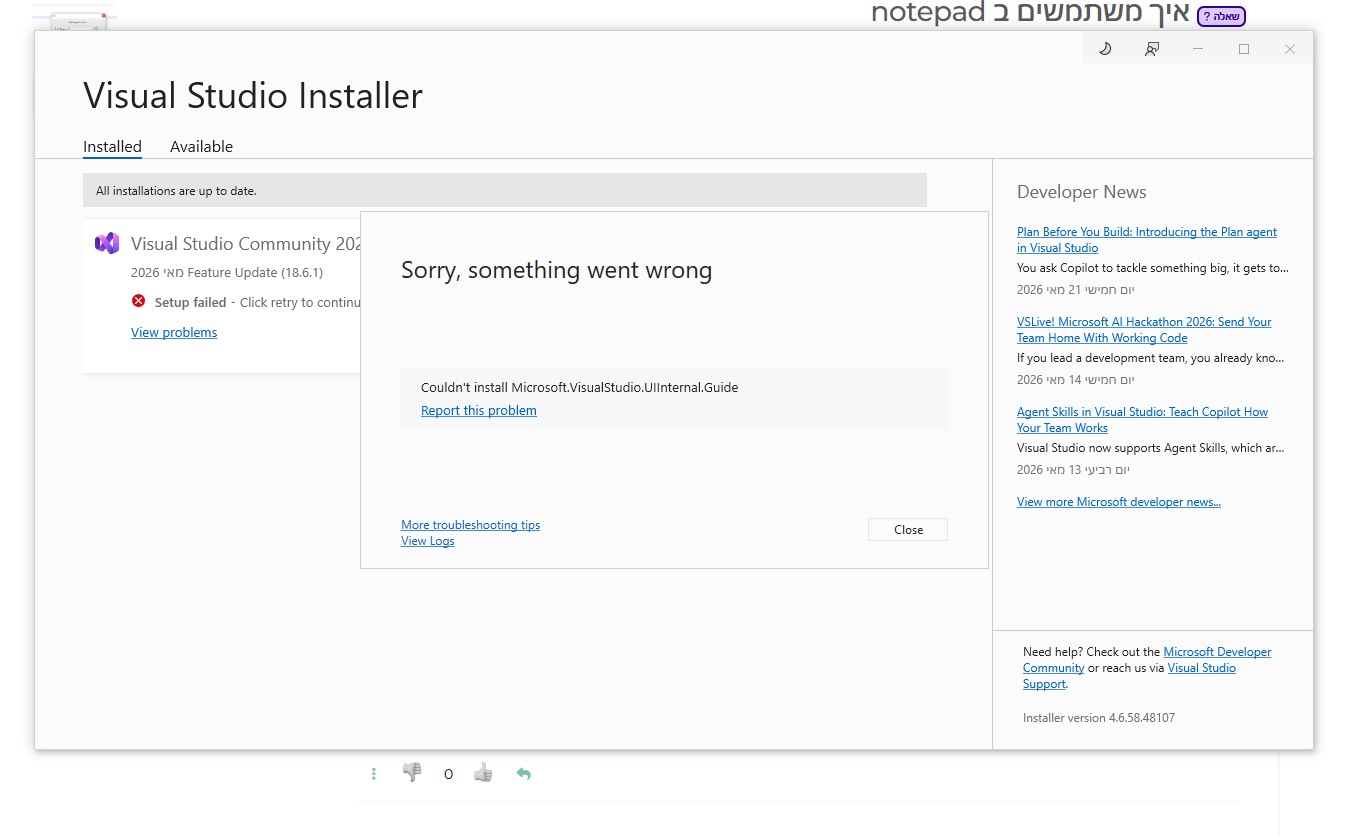Open the three-dot options menu on the web page
The image size is (1356, 836).
[x=373, y=773]
